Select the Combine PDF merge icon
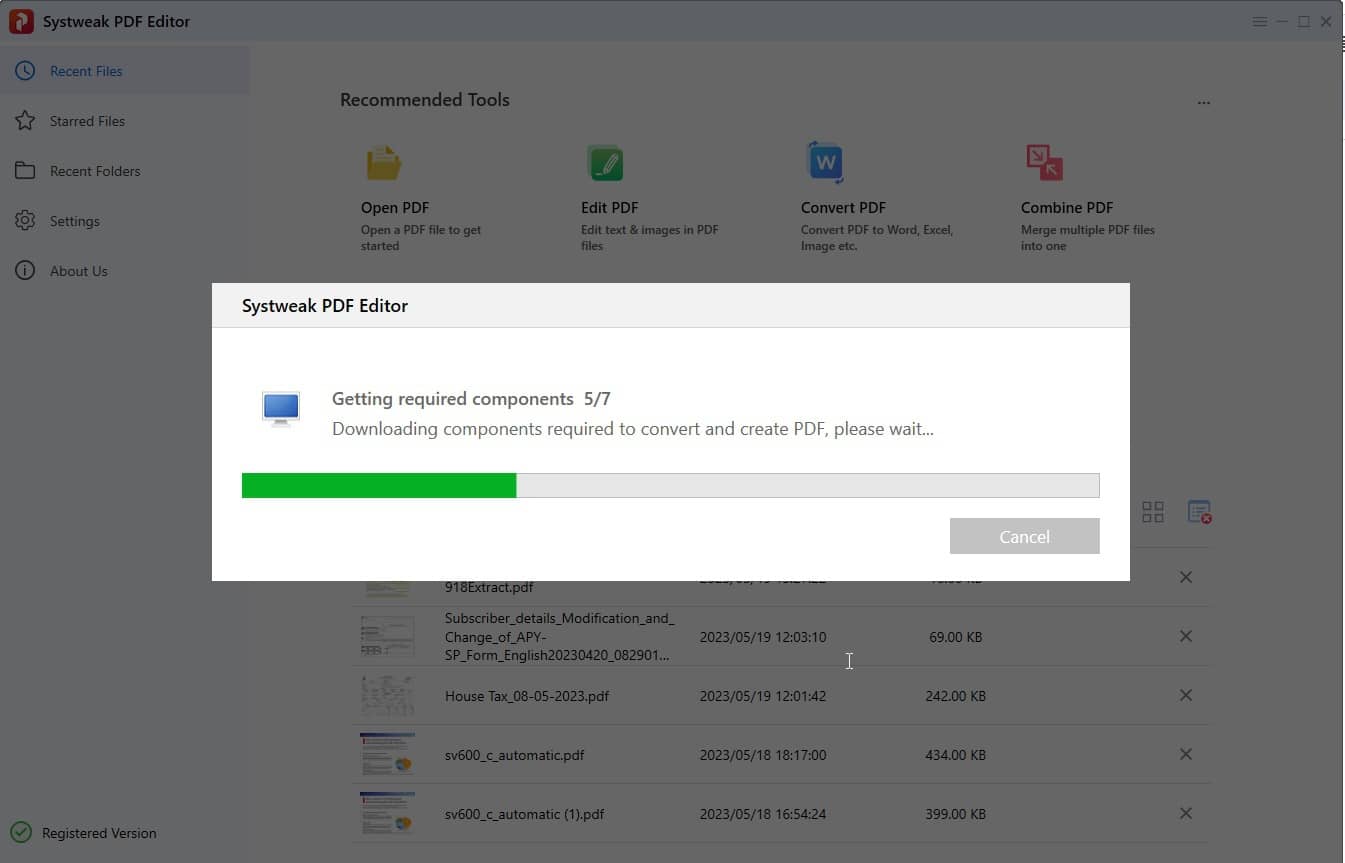The height and width of the screenshot is (863, 1345). [x=1043, y=162]
